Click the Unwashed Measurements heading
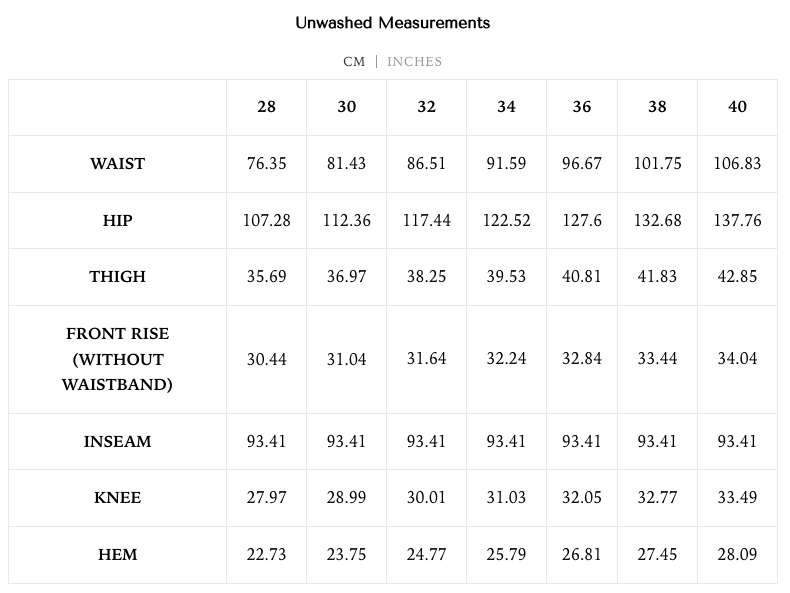This screenshot has height=593, width=790. [393, 22]
